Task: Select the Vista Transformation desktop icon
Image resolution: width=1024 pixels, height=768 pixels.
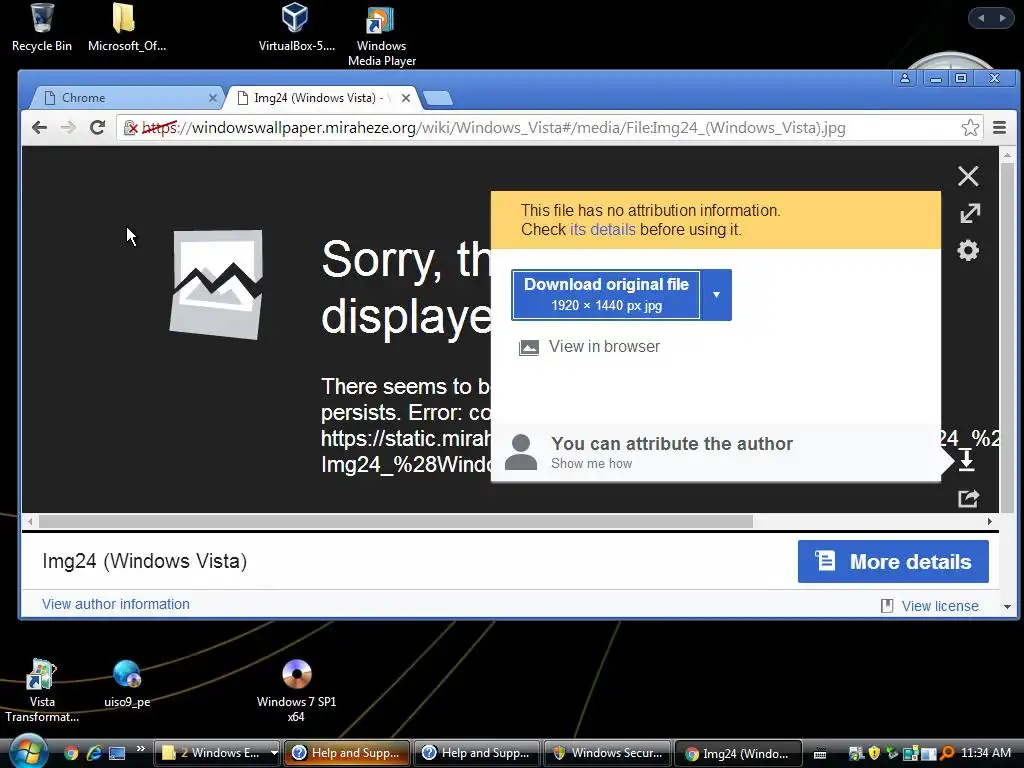Action: [x=42, y=691]
